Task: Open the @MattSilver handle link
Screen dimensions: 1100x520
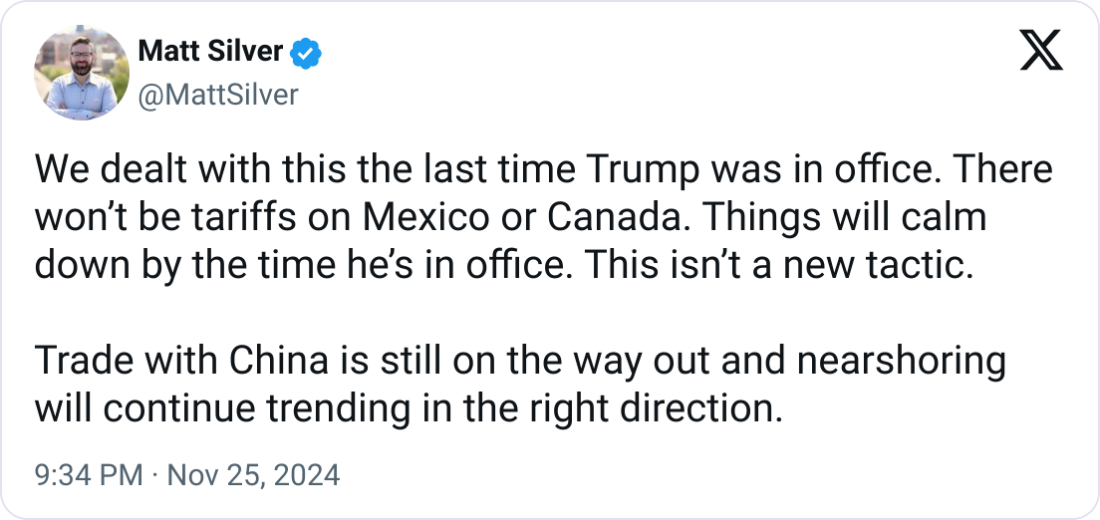Action: tap(217, 94)
